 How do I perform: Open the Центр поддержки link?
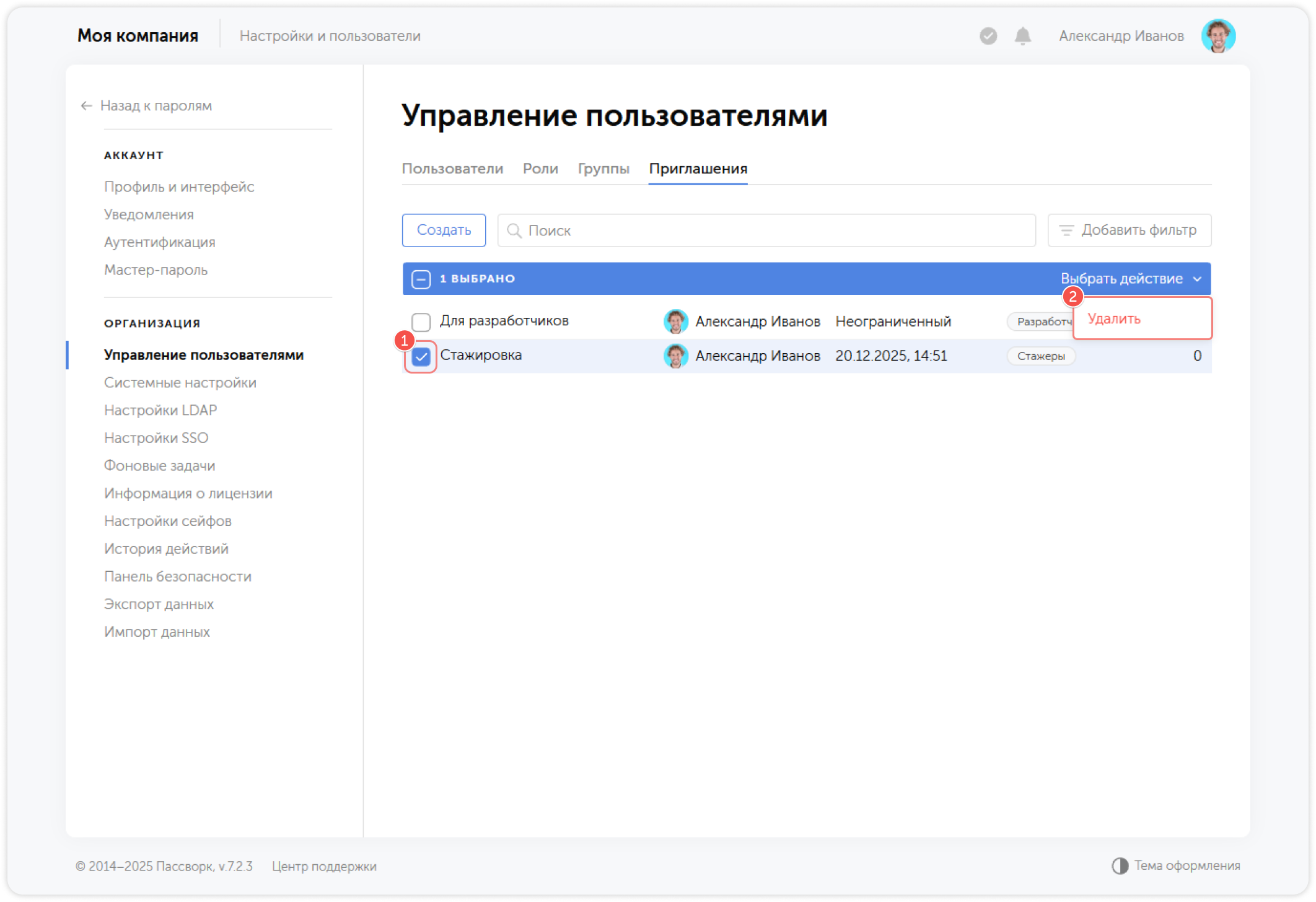tap(324, 865)
